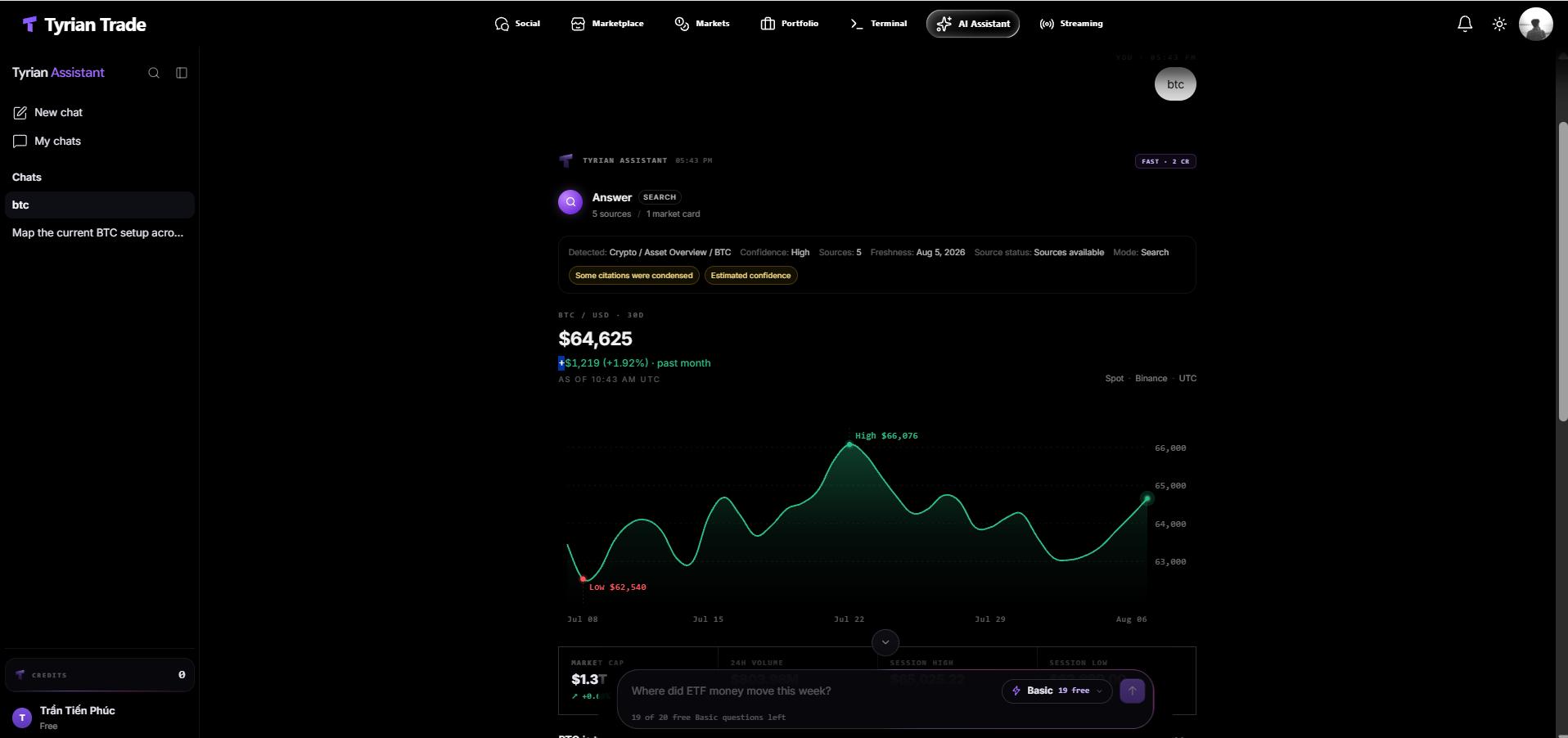Viewport: 1568px width, 738px height.
Task: Select the AI Assistant tab
Action: (x=973, y=24)
